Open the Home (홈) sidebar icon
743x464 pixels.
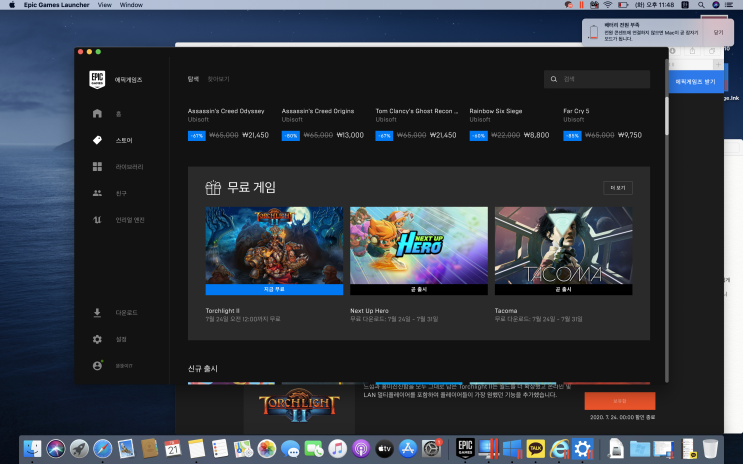point(97,113)
